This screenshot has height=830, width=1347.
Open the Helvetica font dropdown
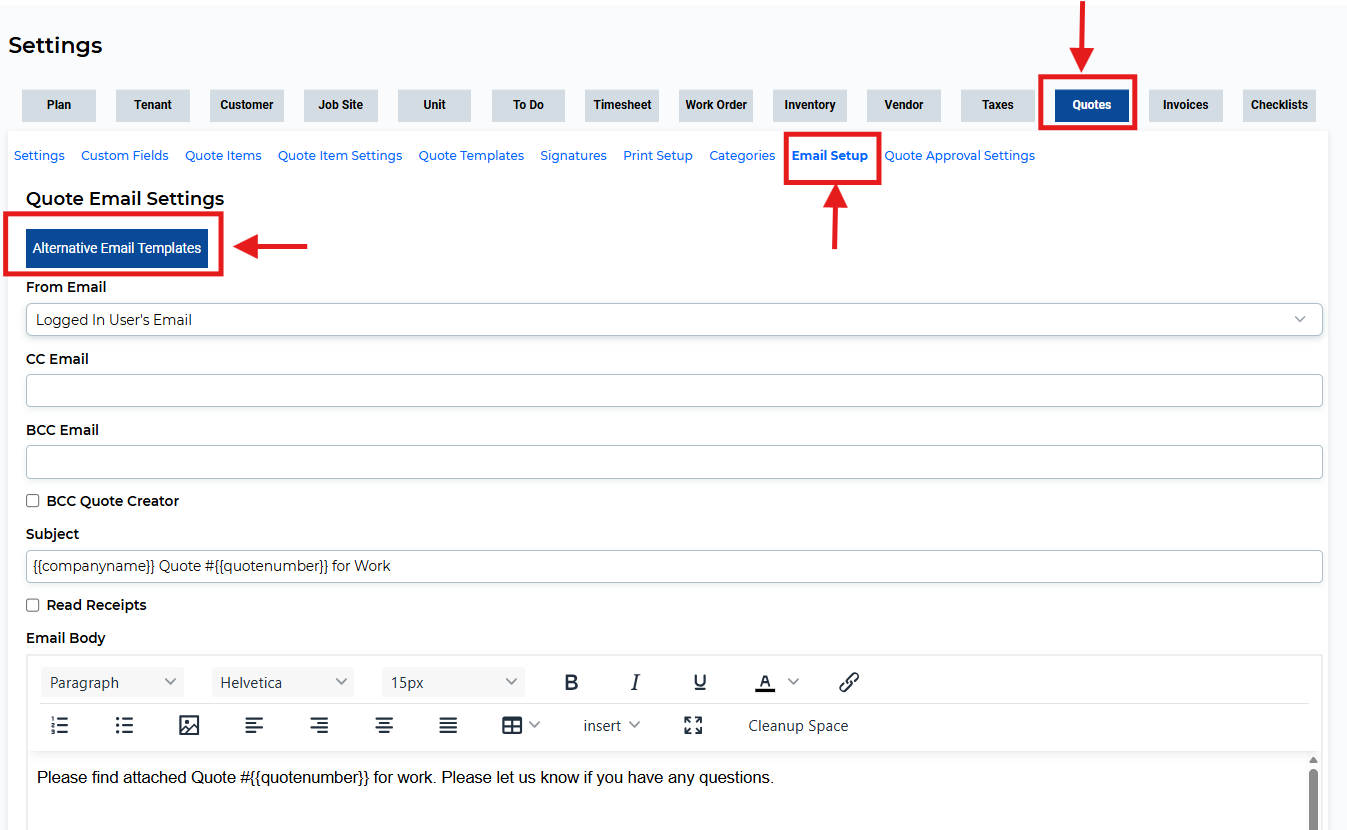(283, 683)
